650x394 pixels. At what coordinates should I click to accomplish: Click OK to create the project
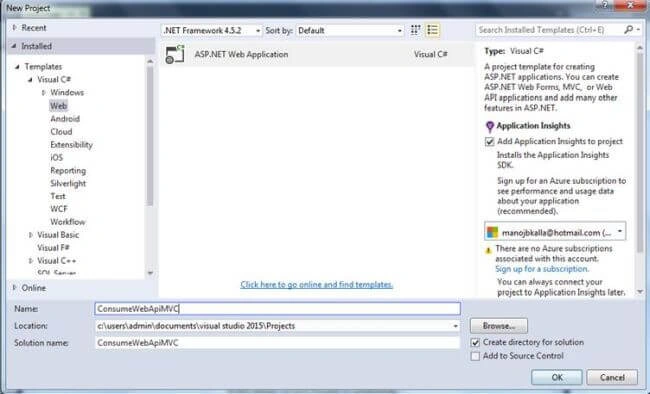point(557,377)
